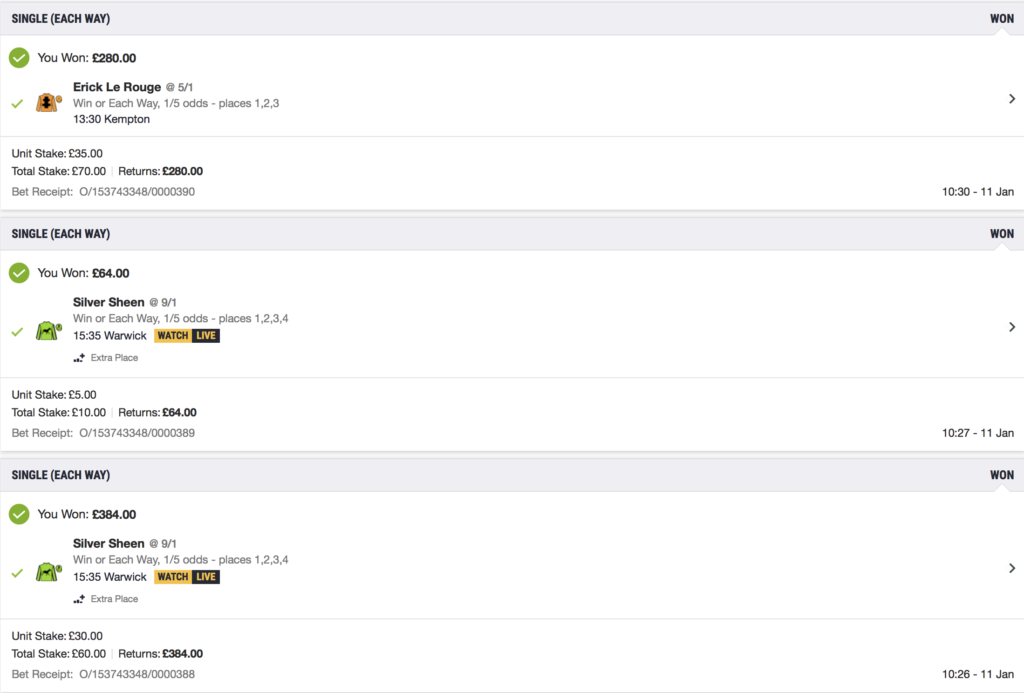Expand the £384.00 Silver Sheen bet chevron
Image resolution: width=1024 pixels, height=693 pixels.
[1012, 568]
